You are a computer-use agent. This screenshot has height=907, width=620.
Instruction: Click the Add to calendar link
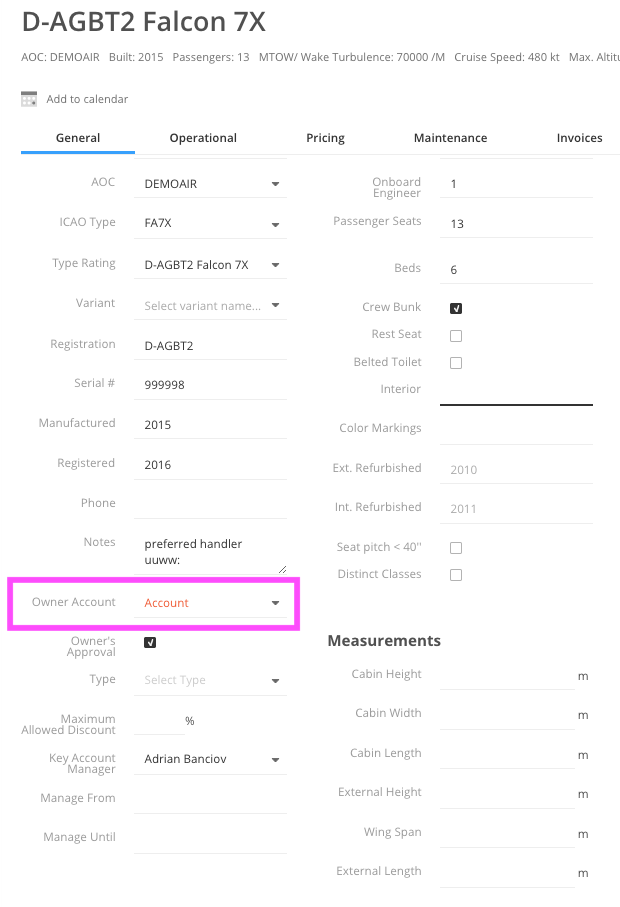(87, 99)
